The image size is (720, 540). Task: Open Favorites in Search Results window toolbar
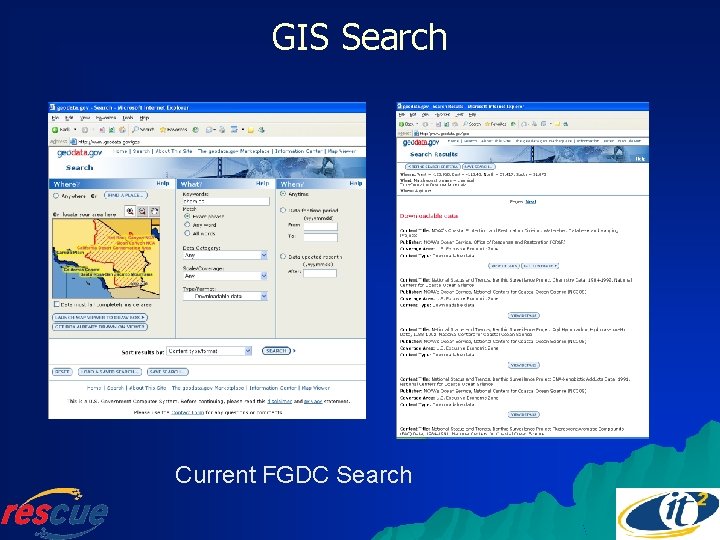click(496, 124)
